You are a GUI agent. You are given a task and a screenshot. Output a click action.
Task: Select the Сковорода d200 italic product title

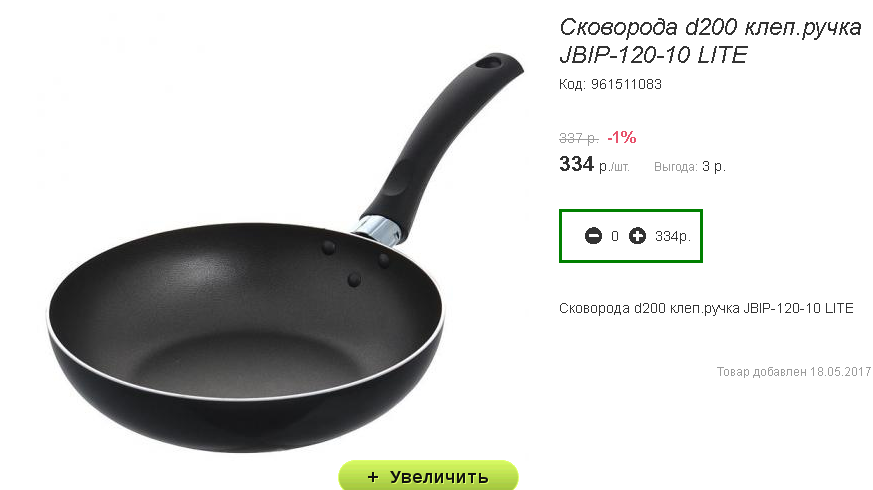click(x=710, y=41)
